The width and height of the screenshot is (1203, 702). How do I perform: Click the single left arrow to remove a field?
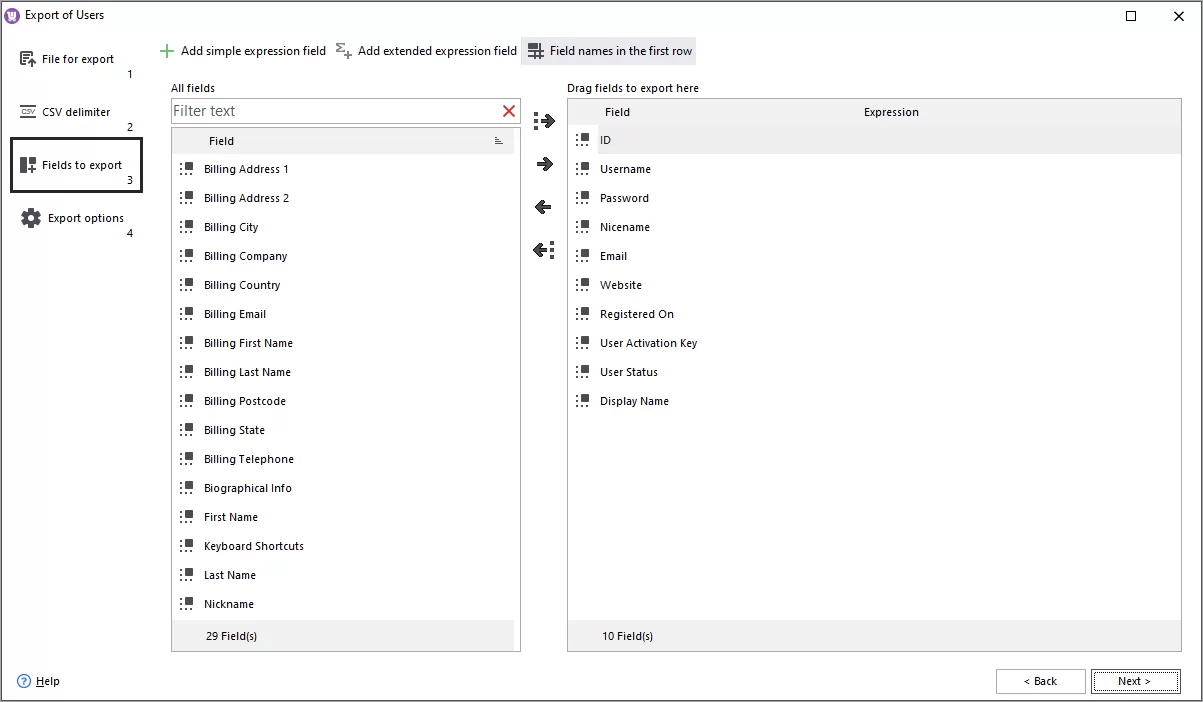[x=543, y=206]
